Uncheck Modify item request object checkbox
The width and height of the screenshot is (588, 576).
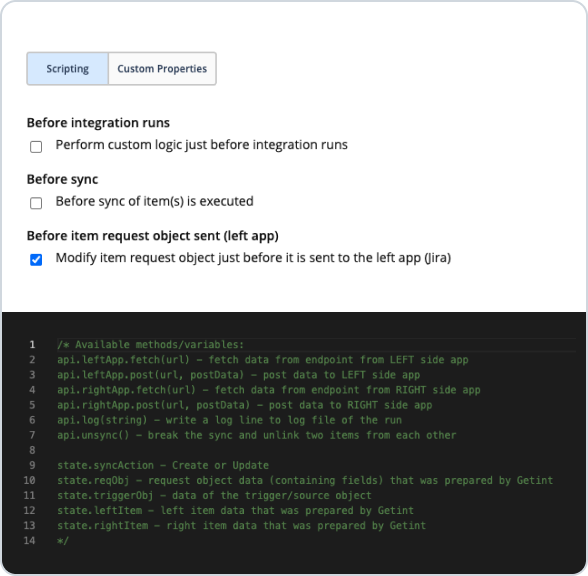pyautogui.click(x=36, y=260)
